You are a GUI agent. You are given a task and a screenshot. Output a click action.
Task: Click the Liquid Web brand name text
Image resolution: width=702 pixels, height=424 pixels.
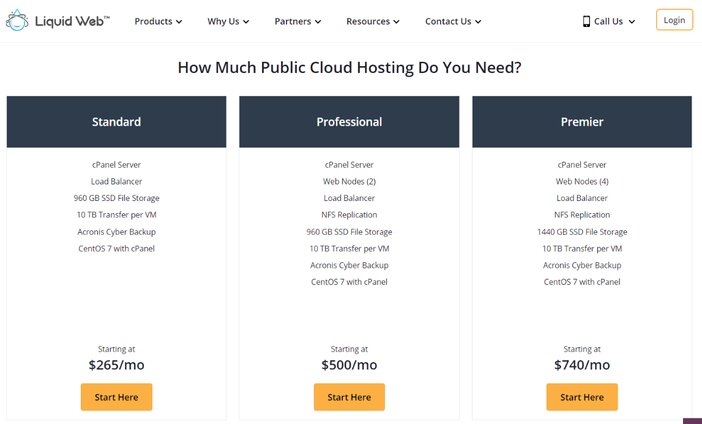coord(72,21)
